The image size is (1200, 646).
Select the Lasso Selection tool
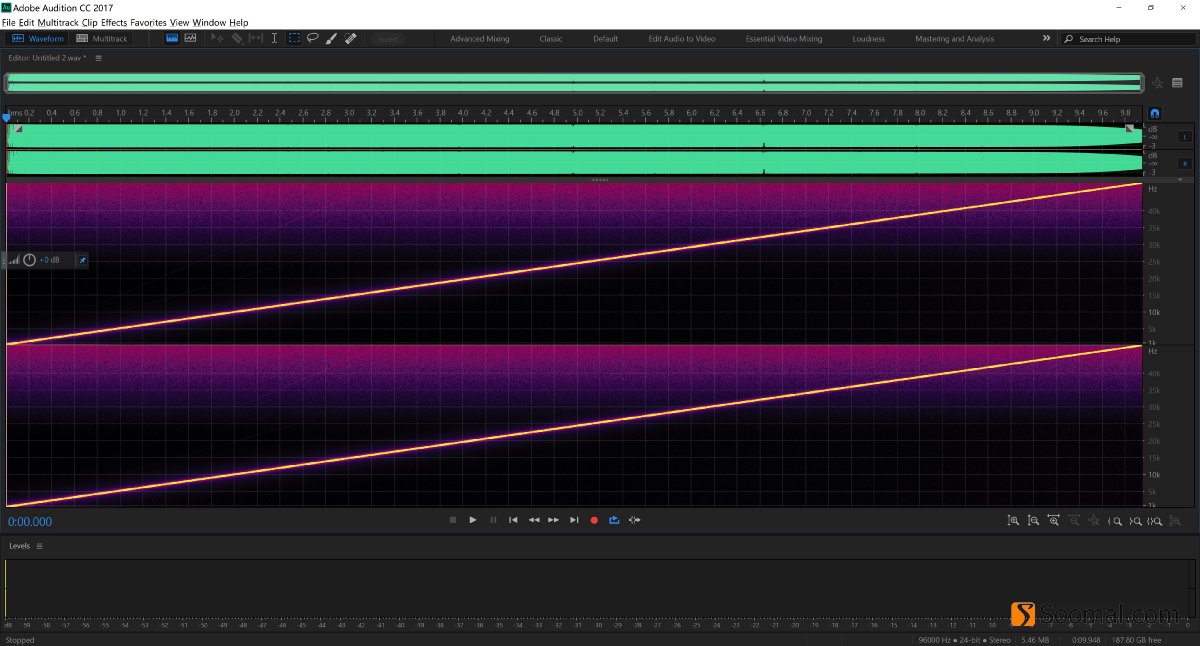[313, 38]
